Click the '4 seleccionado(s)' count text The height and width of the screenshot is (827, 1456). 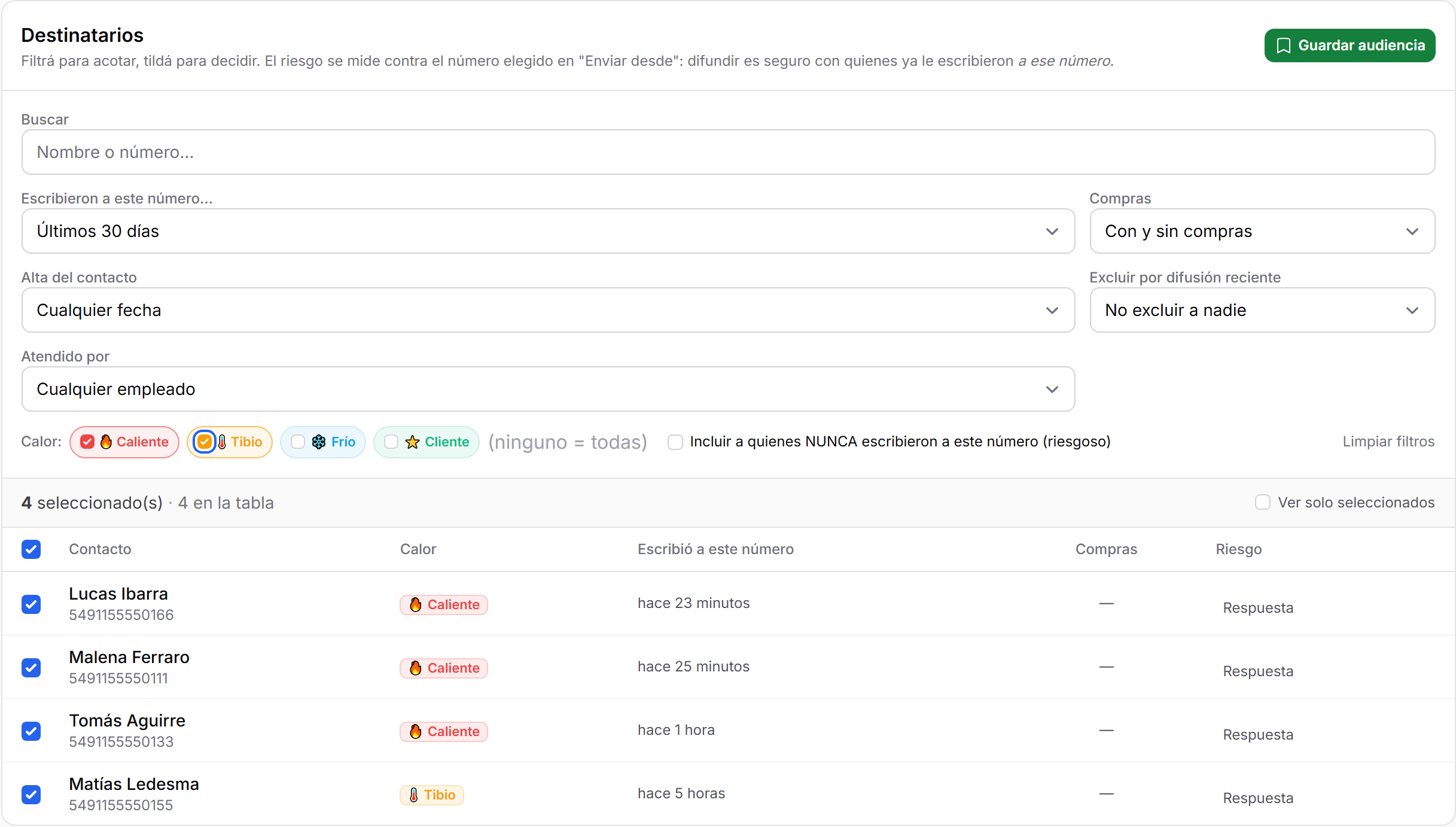click(92, 503)
